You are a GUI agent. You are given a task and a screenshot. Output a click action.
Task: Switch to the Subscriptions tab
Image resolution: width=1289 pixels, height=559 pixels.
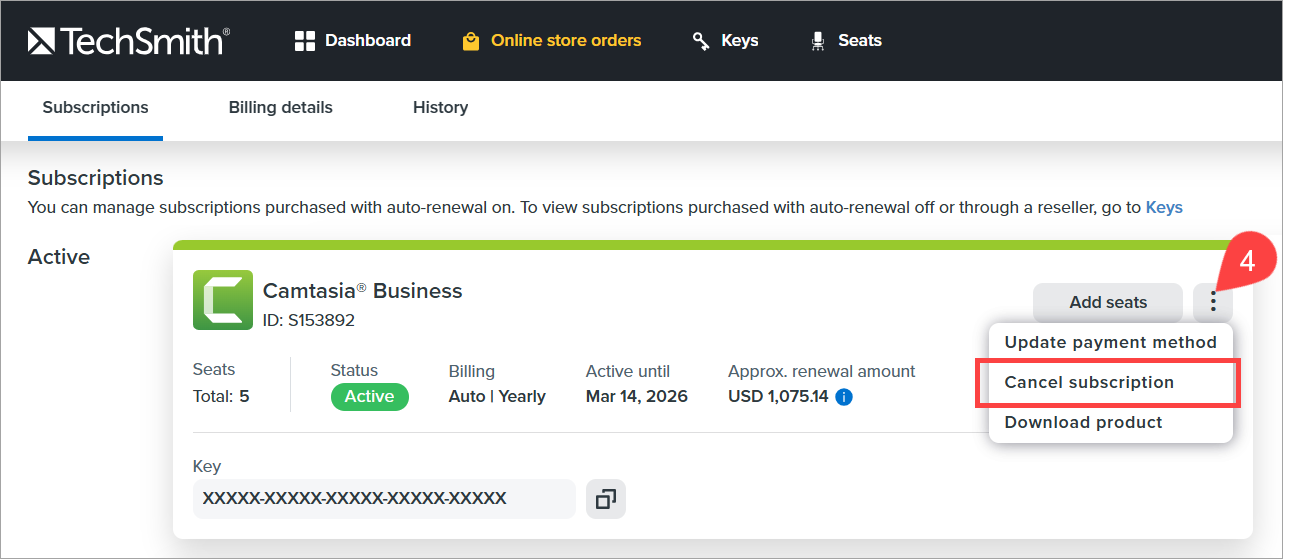pos(95,107)
